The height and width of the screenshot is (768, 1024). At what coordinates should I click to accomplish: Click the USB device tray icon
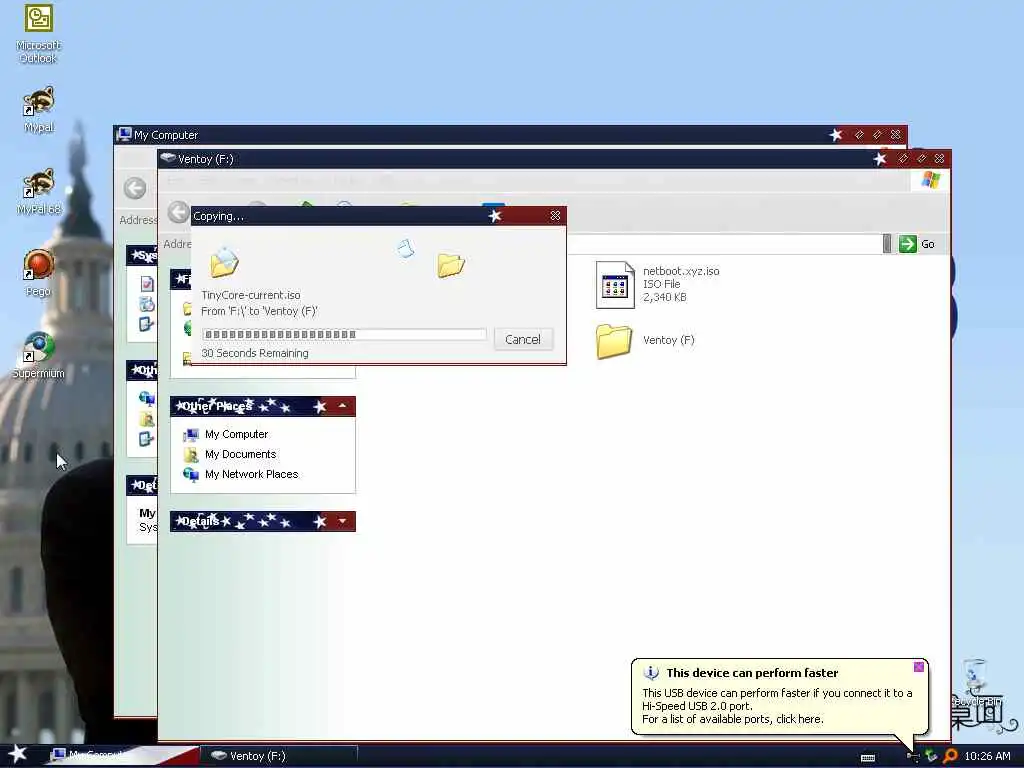[x=913, y=756]
